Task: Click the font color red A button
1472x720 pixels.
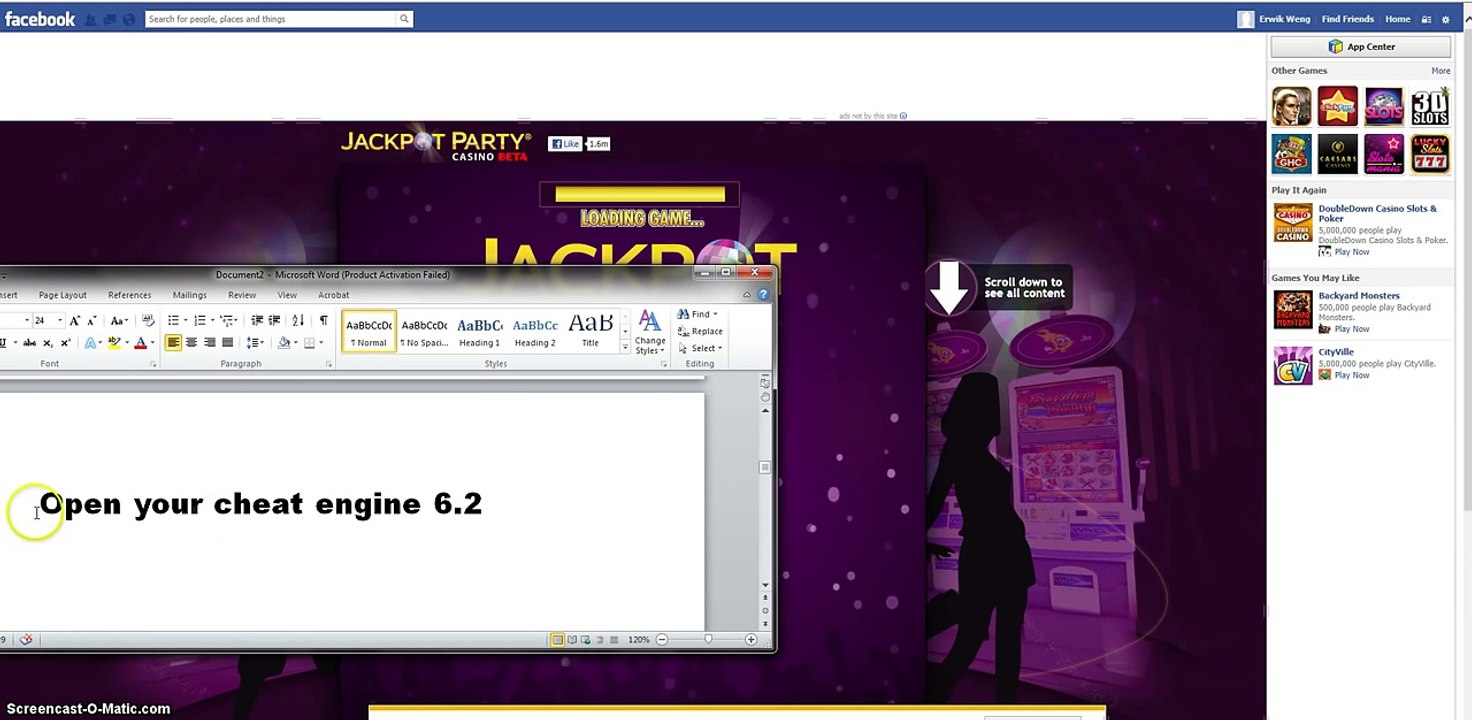Action: (140, 343)
